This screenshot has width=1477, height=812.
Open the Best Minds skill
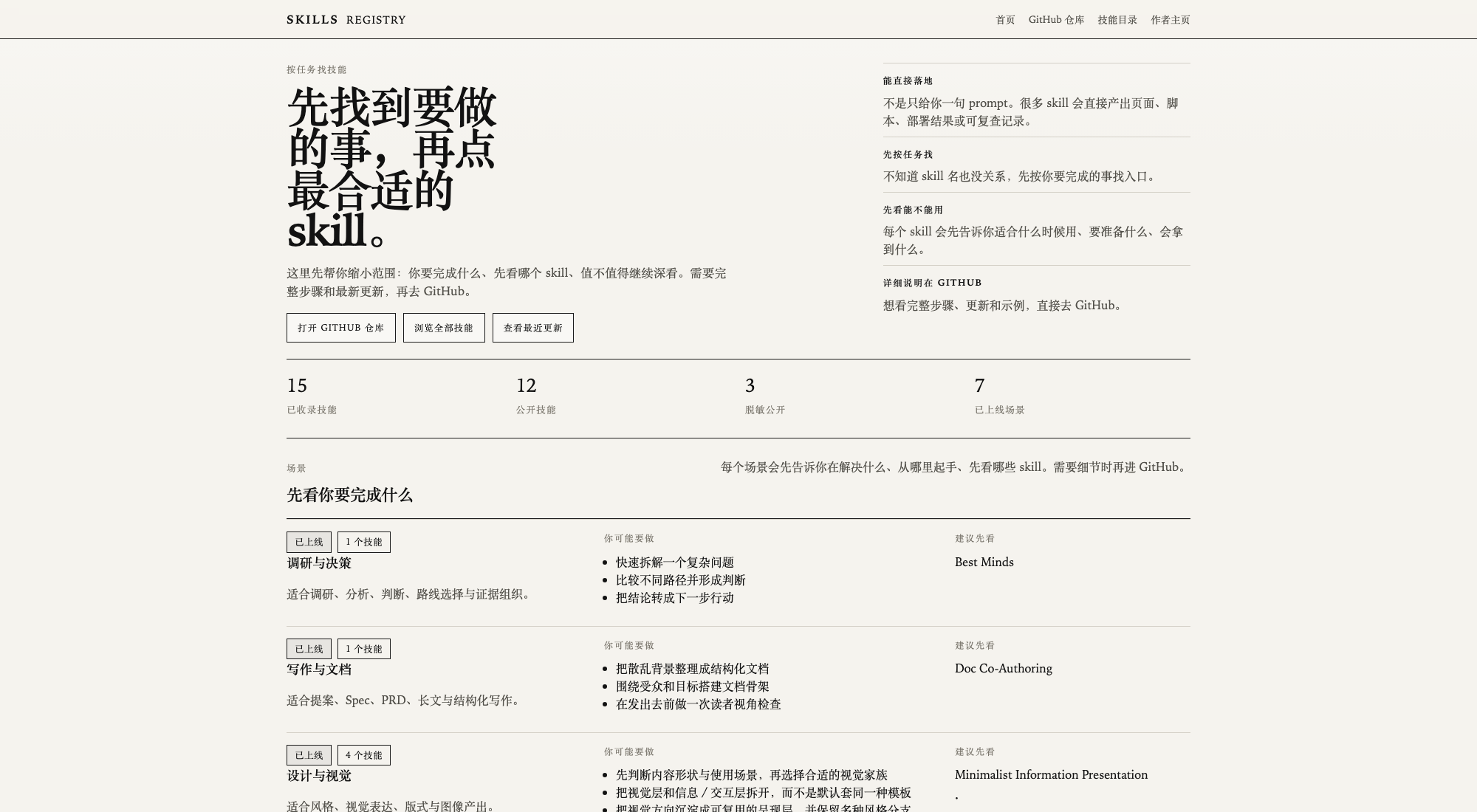click(984, 562)
